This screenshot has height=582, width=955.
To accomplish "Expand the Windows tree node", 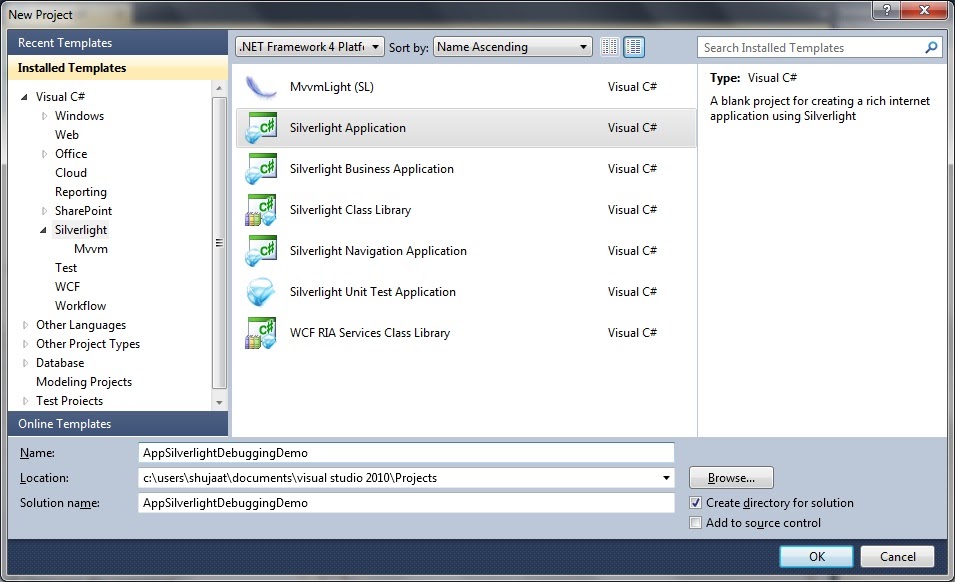I will [x=44, y=116].
